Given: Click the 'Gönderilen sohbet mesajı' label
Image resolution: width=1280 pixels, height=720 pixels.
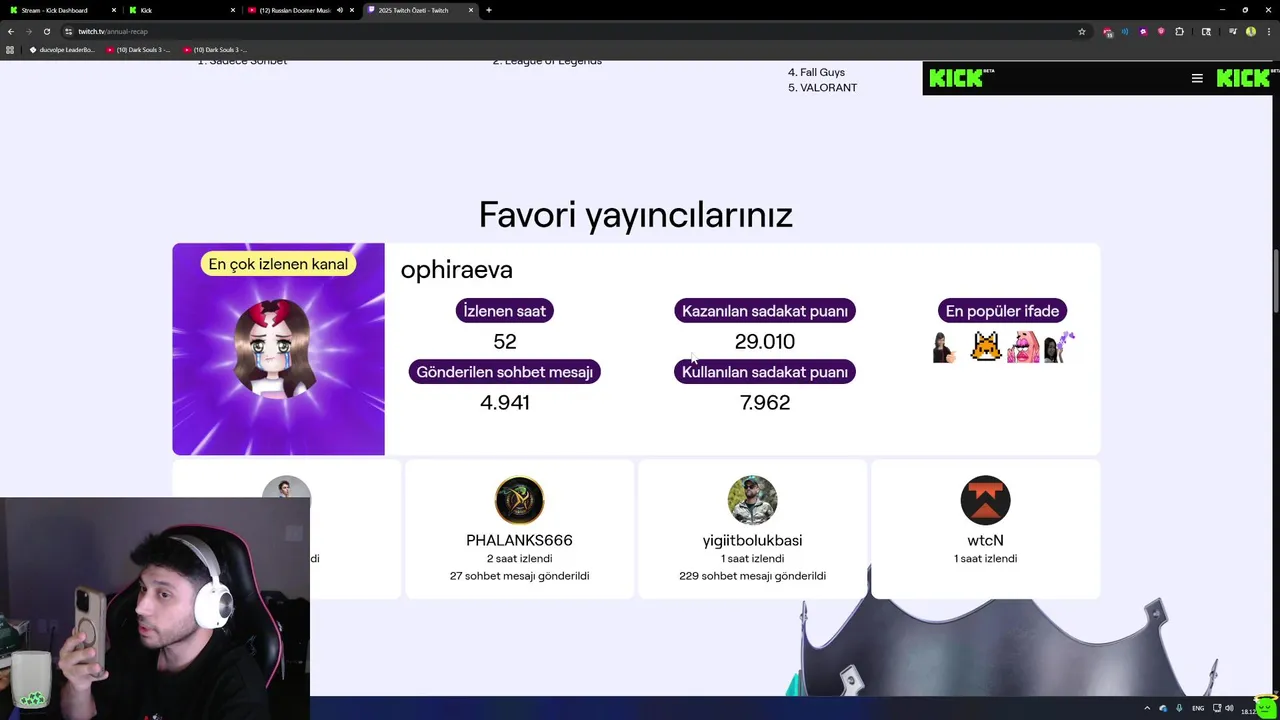Looking at the screenshot, I should point(505,372).
